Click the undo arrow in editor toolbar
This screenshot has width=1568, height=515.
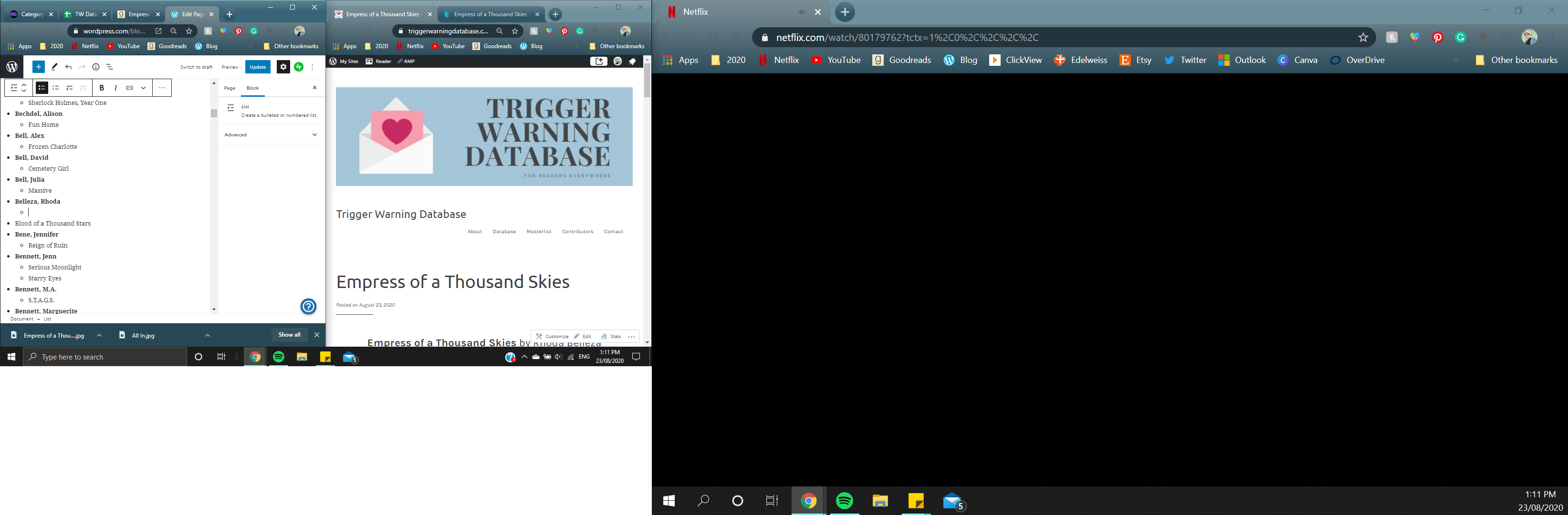point(69,67)
